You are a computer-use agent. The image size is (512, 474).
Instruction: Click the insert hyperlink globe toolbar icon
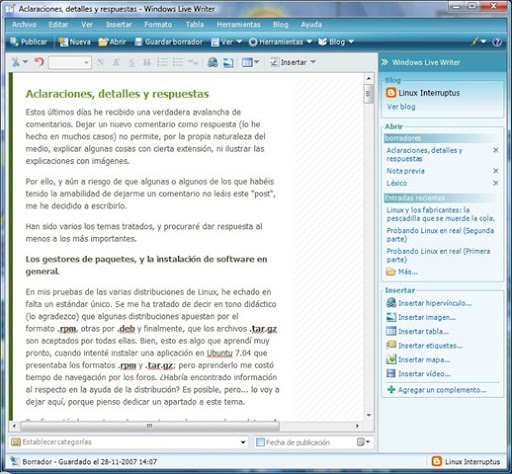point(213,62)
